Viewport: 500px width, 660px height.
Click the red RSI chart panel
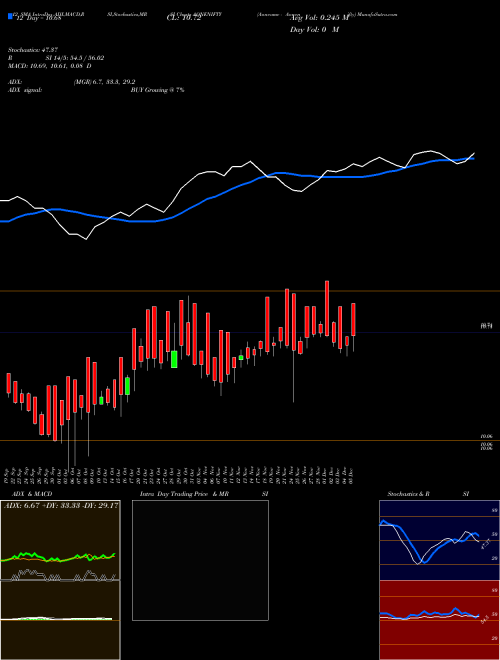point(439,620)
